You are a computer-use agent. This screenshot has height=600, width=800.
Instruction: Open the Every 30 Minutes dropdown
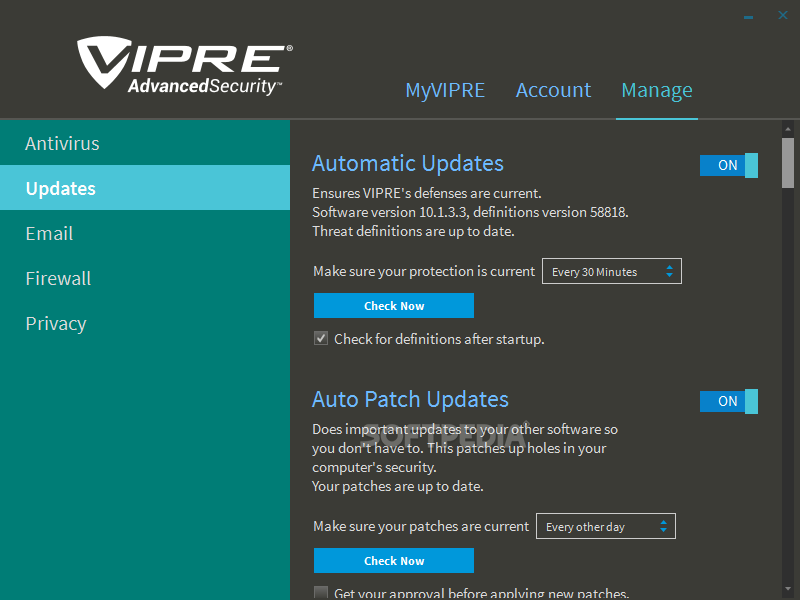pyautogui.click(x=611, y=271)
